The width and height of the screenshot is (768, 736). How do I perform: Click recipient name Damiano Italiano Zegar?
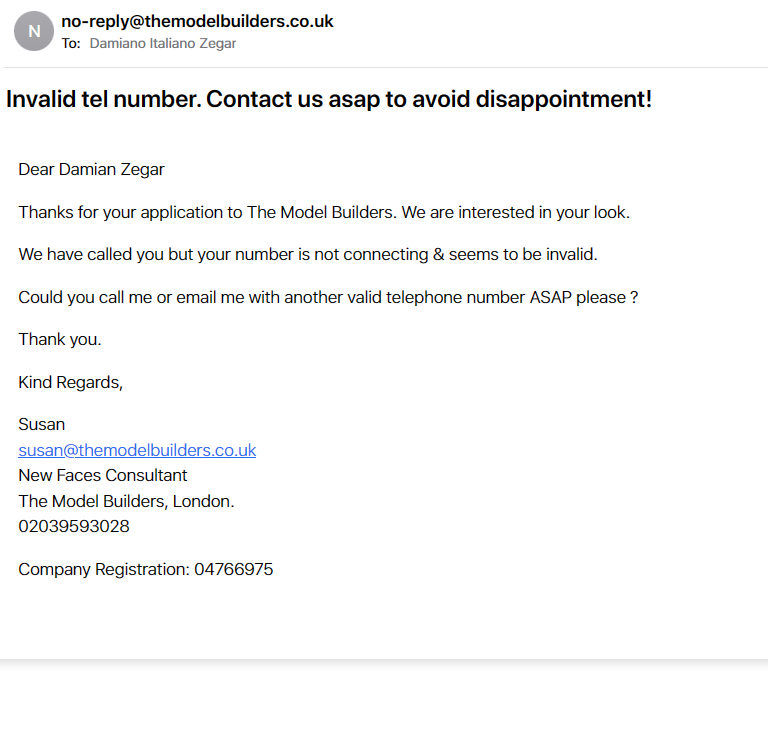click(163, 44)
